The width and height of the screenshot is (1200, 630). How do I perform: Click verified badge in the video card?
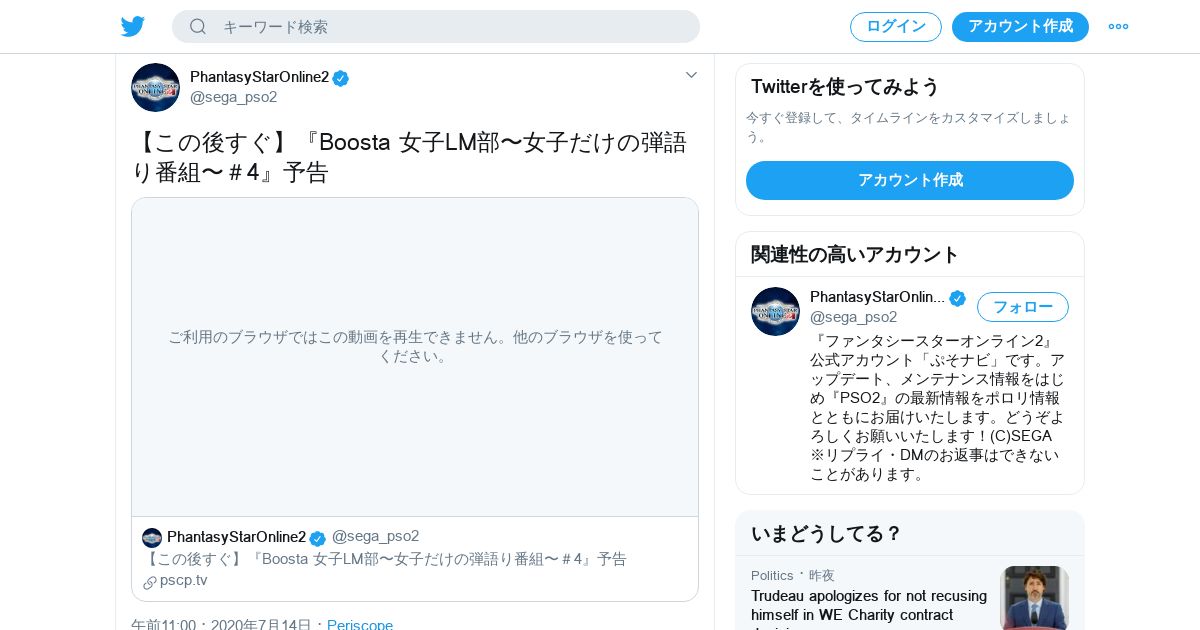(x=317, y=538)
